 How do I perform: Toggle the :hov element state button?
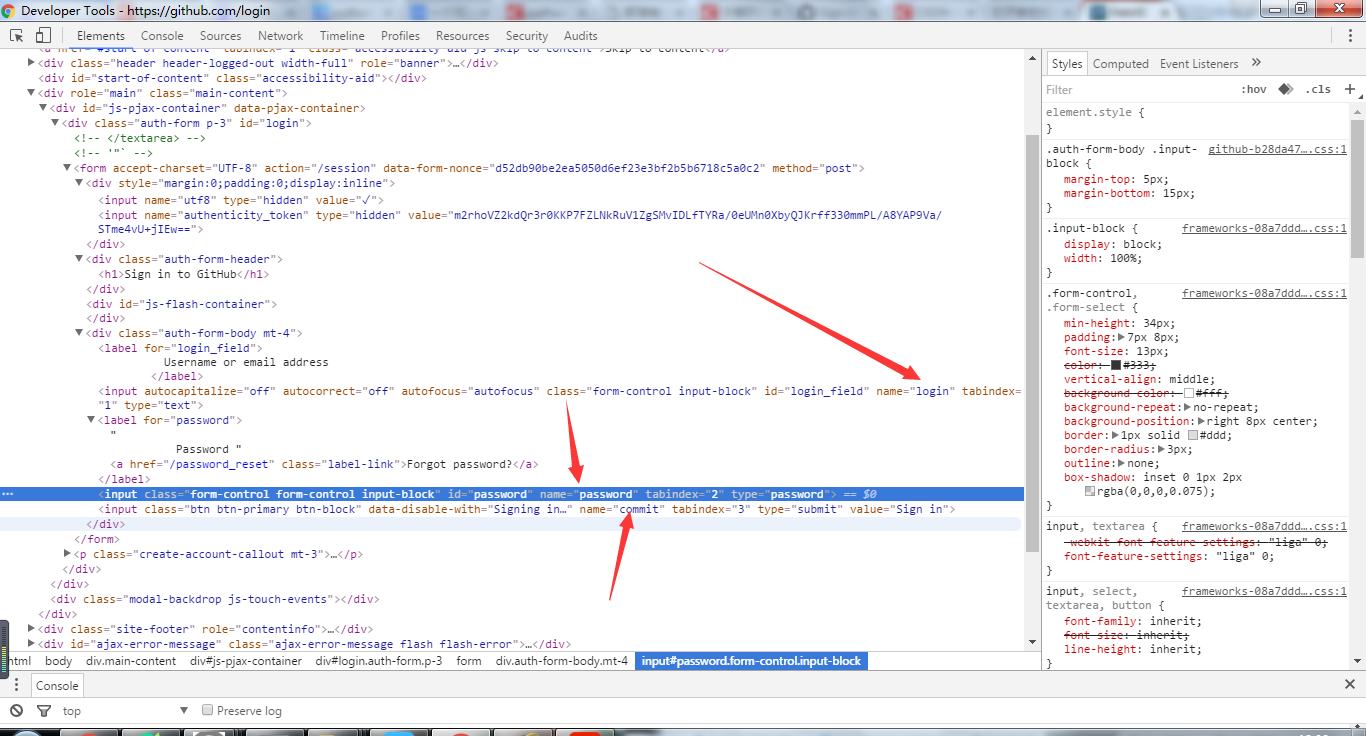1253,89
